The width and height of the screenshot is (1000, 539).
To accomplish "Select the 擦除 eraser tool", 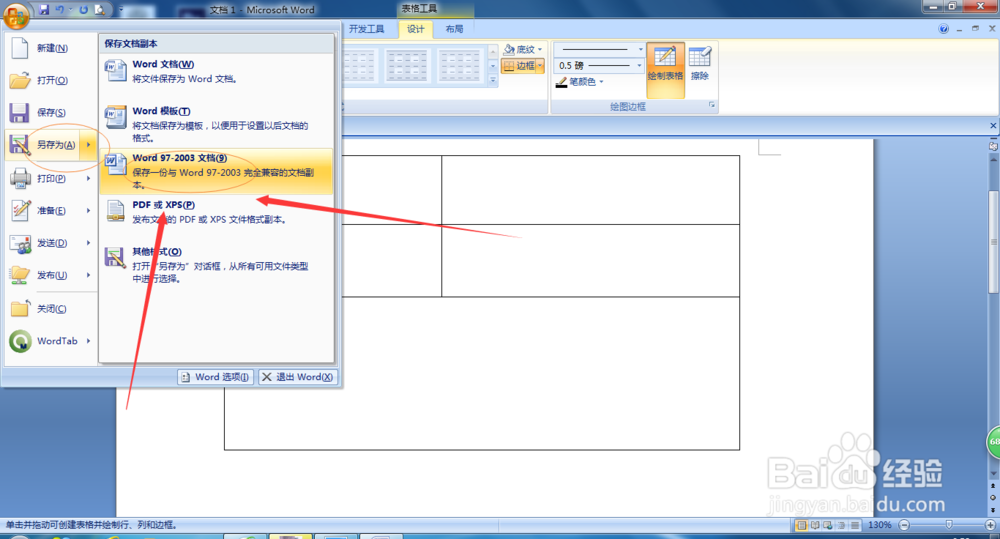I will (x=700, y=64).
